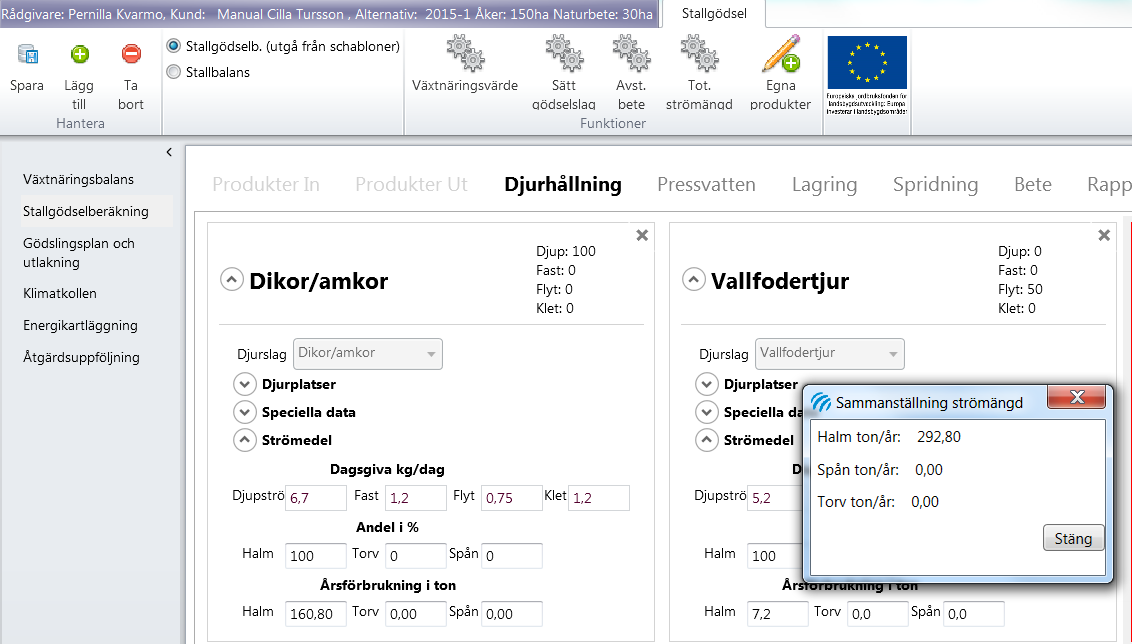Open Tot. strömängd gear function
The height and width of the screenshot is (644, 1132).
point(699,53)
